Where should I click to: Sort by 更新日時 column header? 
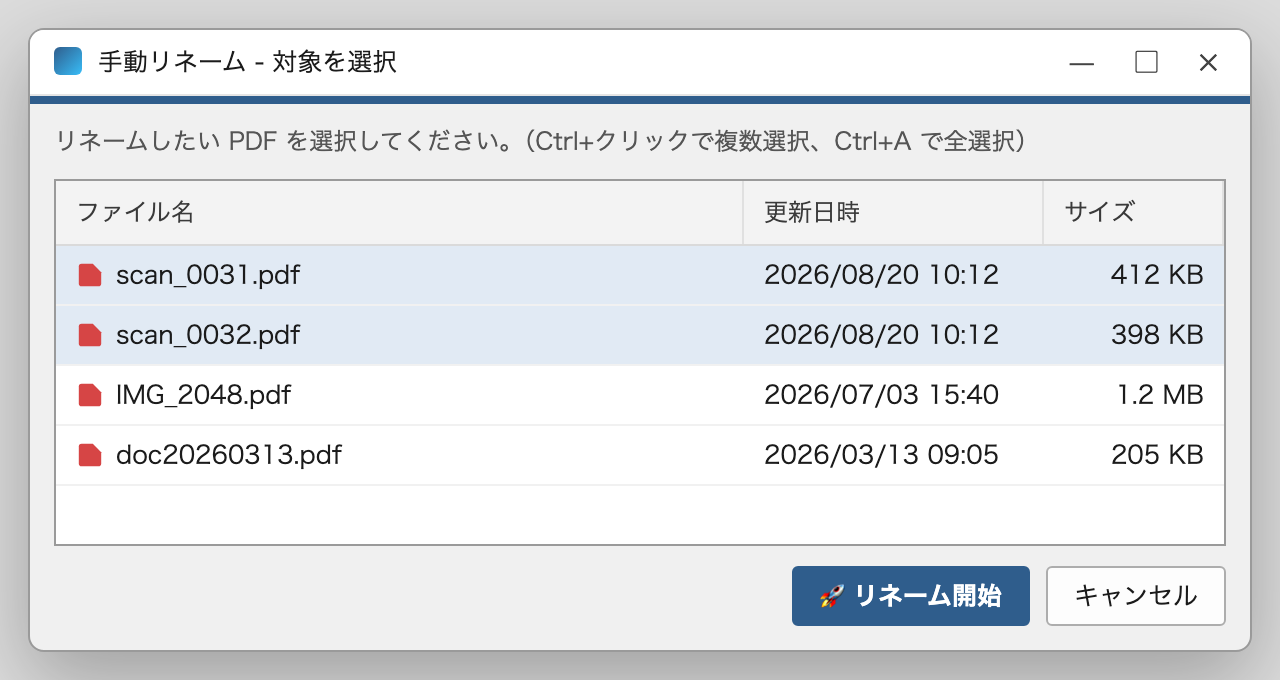click(893, 212)
